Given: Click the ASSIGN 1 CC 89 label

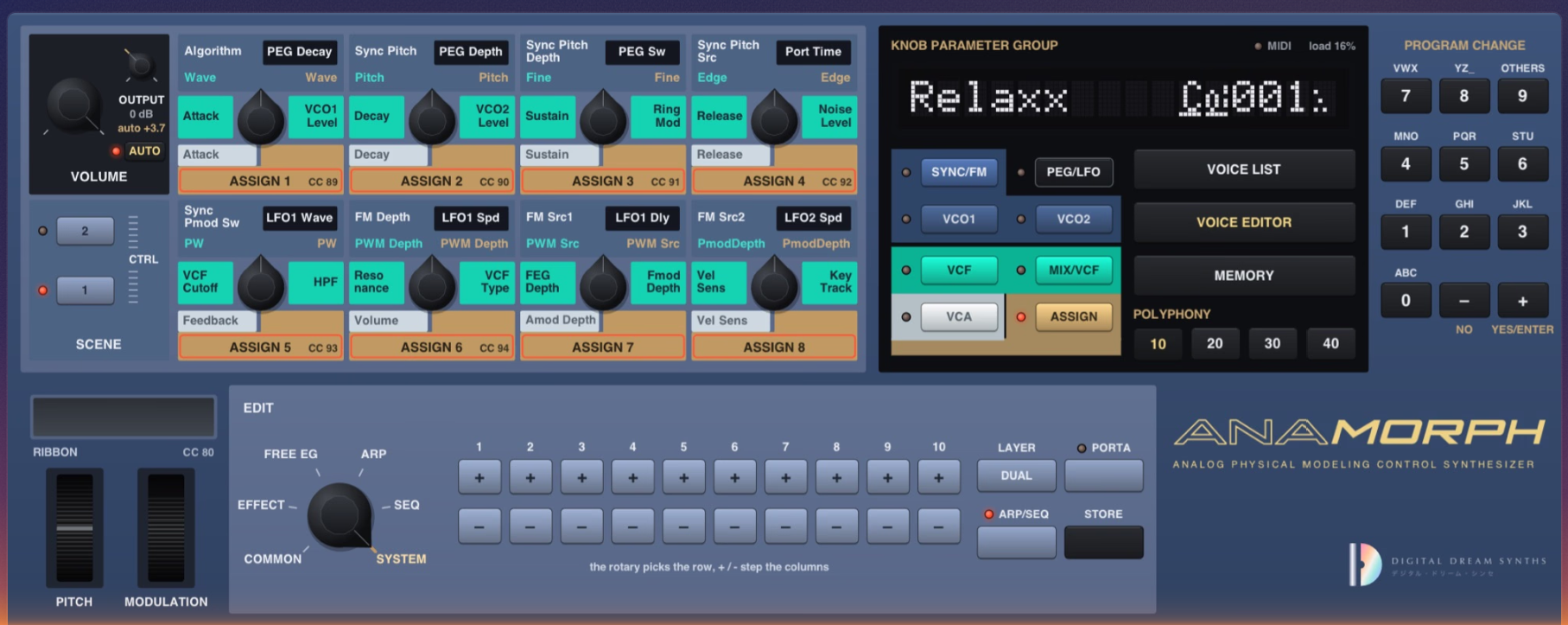Looking at the screenshot, I should (259, 181).
